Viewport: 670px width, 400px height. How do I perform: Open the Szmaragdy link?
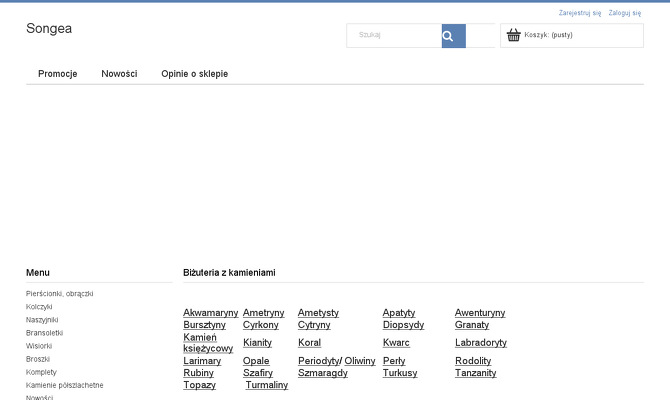pos(323,373)
